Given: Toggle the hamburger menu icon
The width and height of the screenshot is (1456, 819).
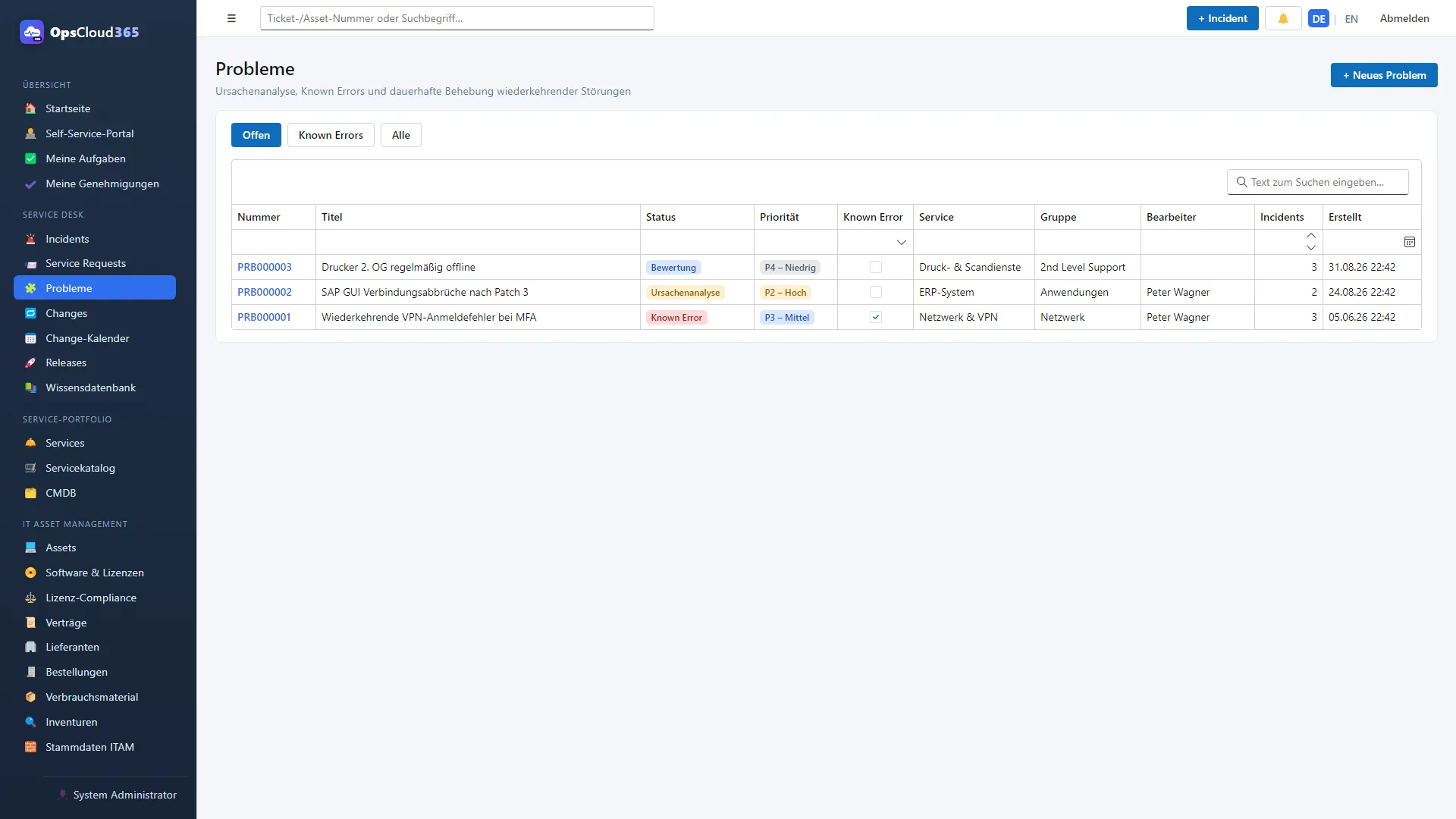Looking at the screenshot, I should point(231,18).
